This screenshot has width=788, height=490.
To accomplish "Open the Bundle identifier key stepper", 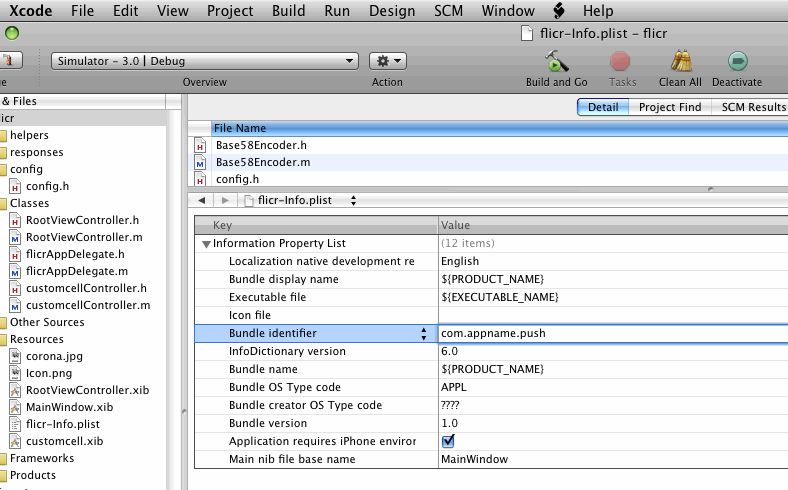I will click(x=424, y=334).
